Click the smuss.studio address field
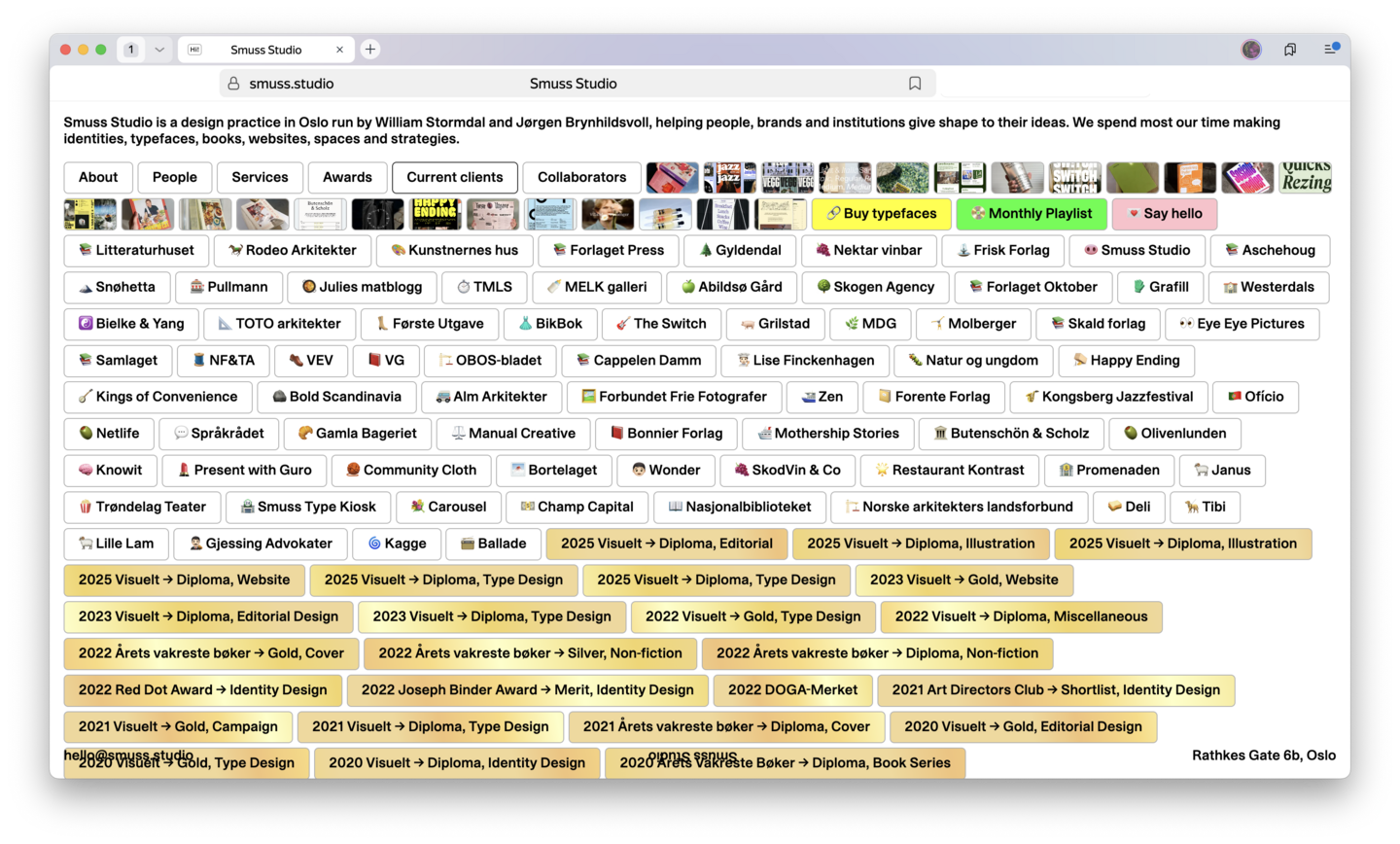Image resolution: width=1400 pixels, height=844 pixels. pos(577,84)
